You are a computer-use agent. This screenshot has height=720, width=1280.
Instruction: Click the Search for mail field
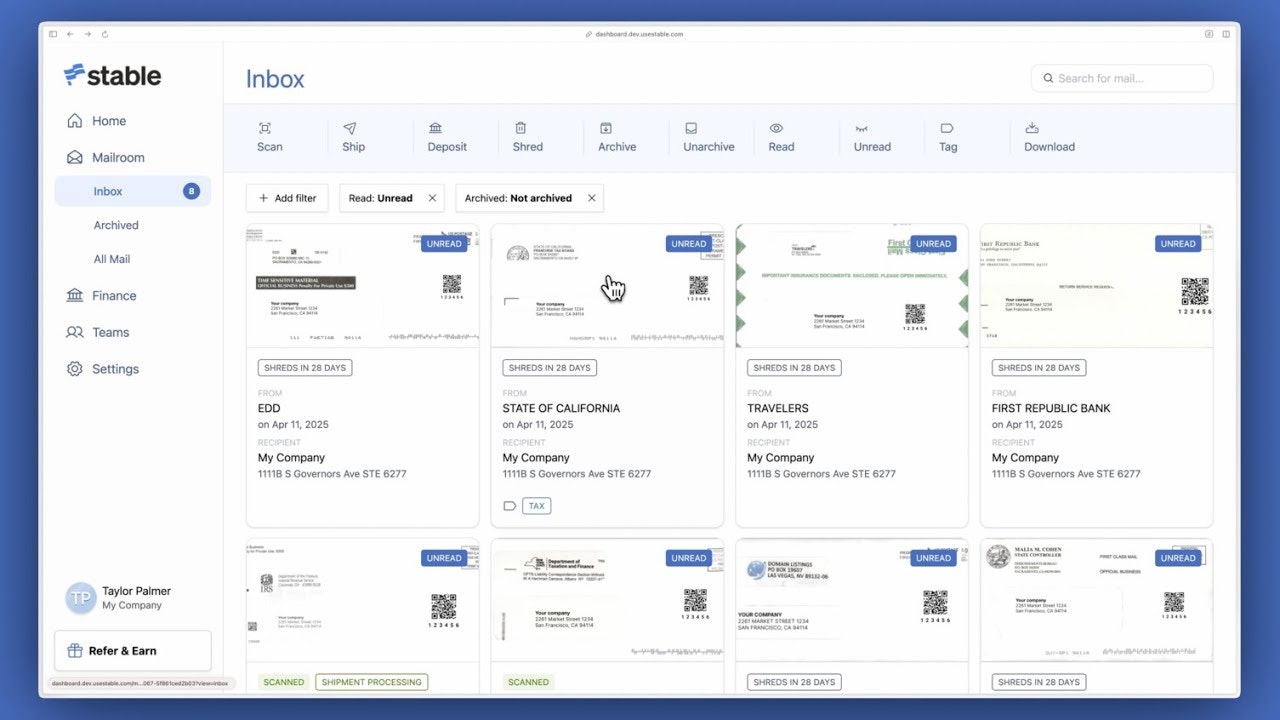coord(1122,78)
